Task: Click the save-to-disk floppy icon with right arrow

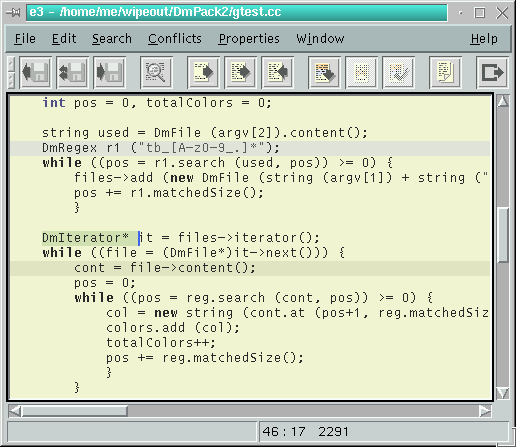Action: tap(110, 72)
